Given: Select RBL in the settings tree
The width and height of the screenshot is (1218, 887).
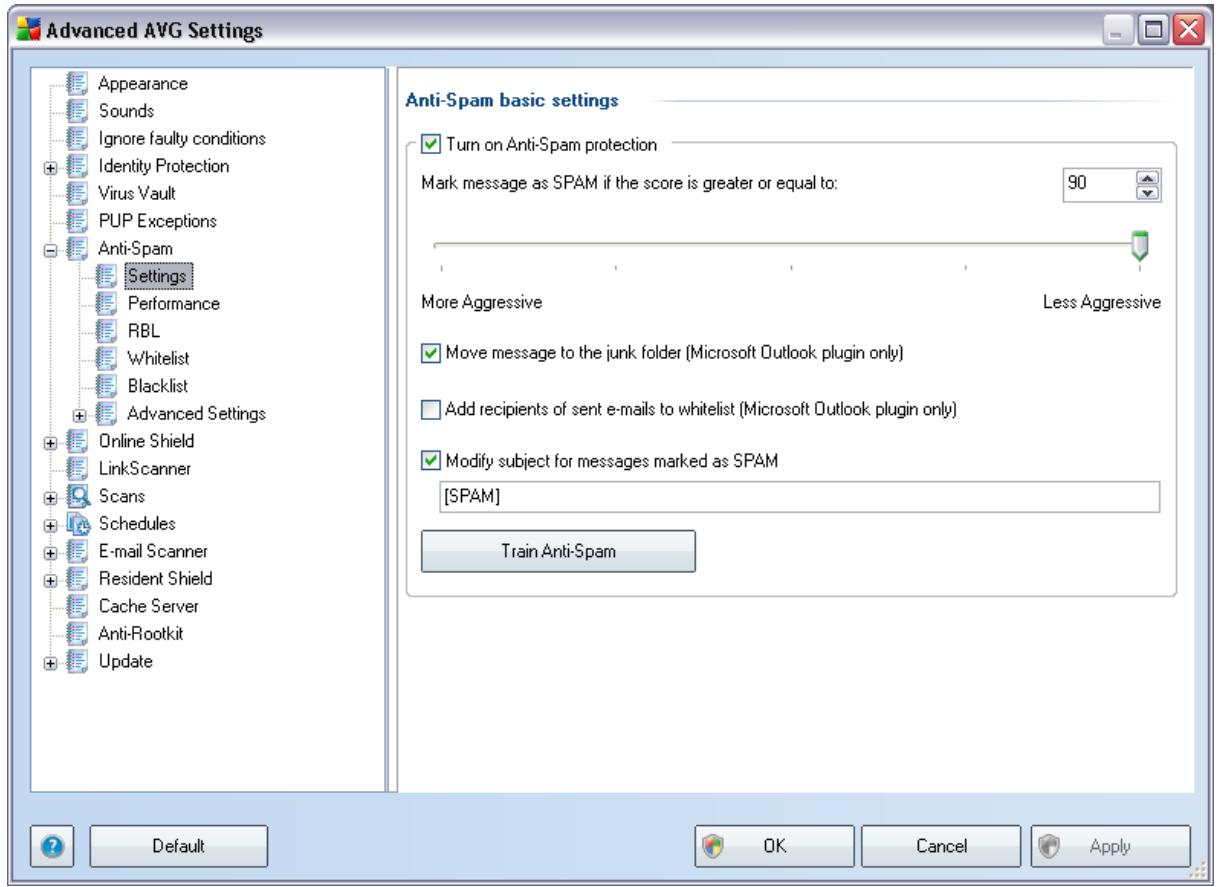Looking at the screenshot, I should pos(144,329).
